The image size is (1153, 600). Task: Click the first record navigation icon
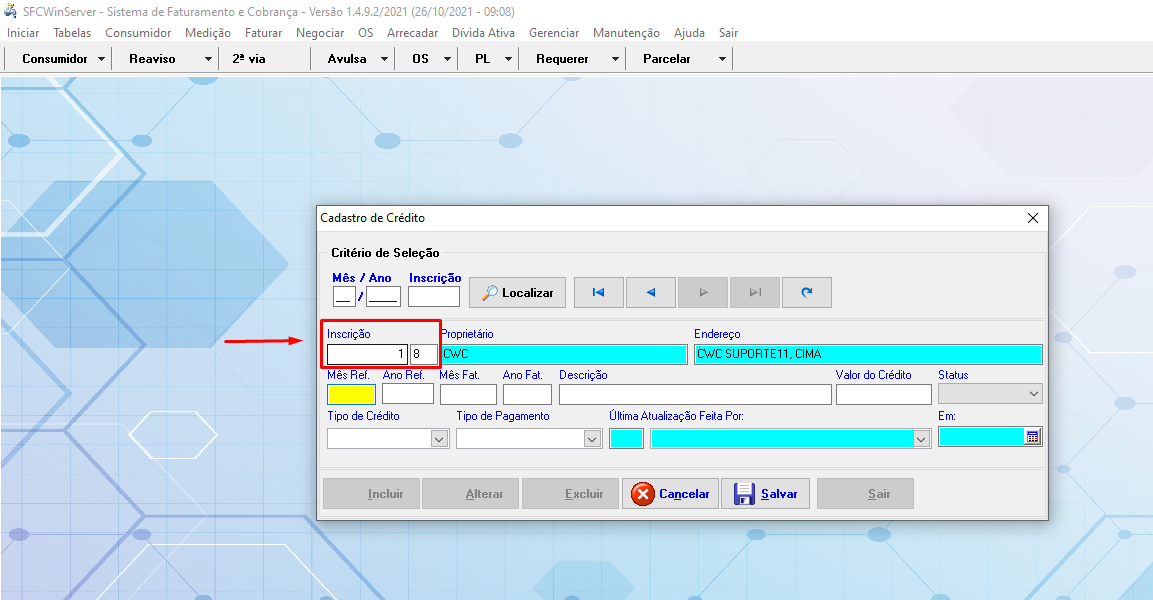coord(599,292)
